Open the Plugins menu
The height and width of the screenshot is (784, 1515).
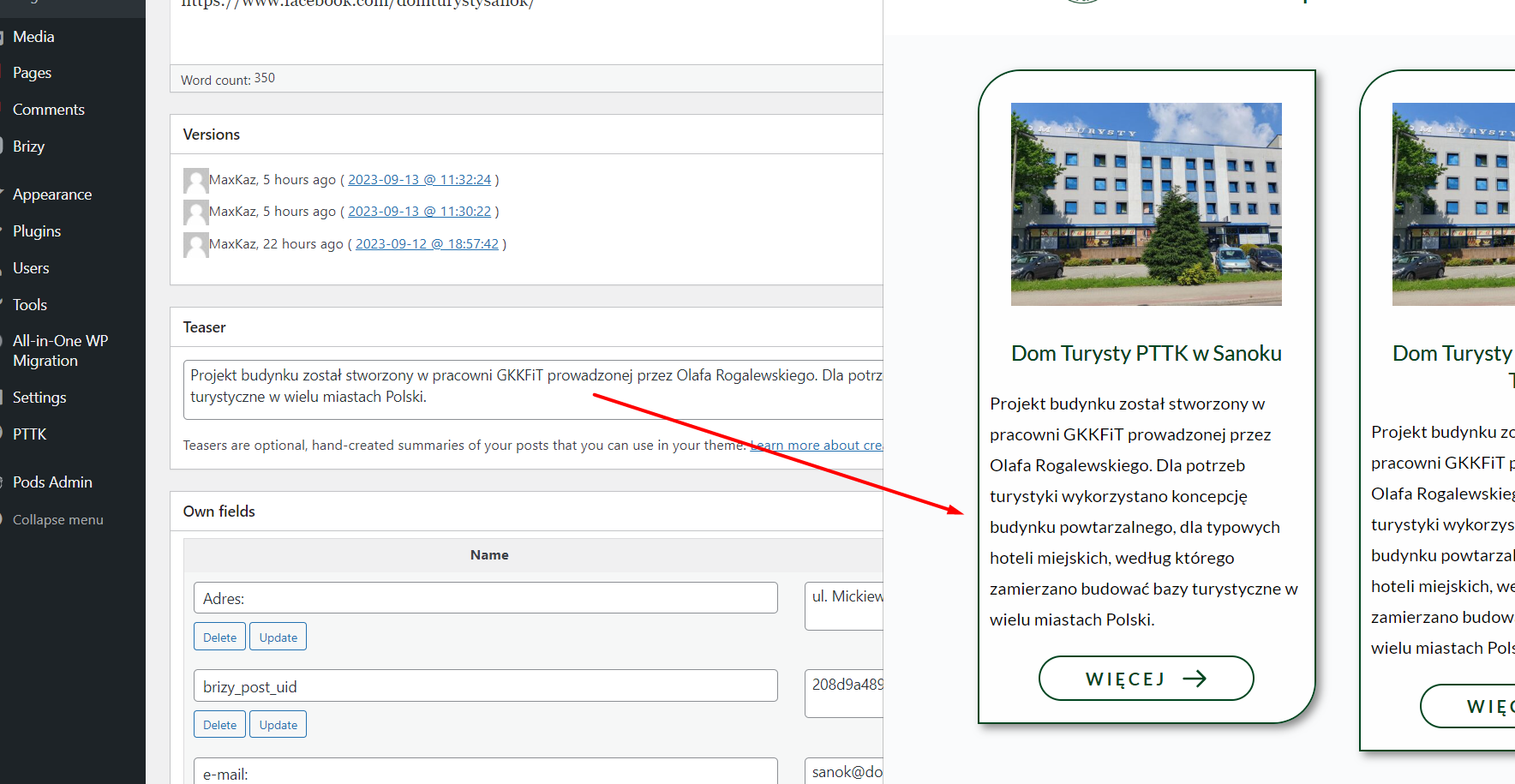[37, 231]
